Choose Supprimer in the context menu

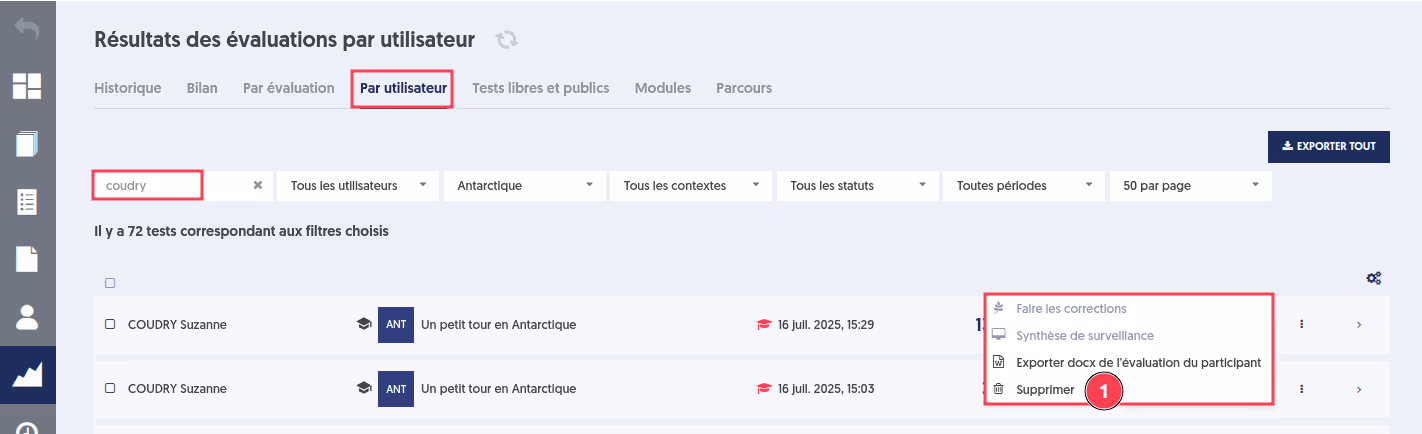(x=1045, y=389)
